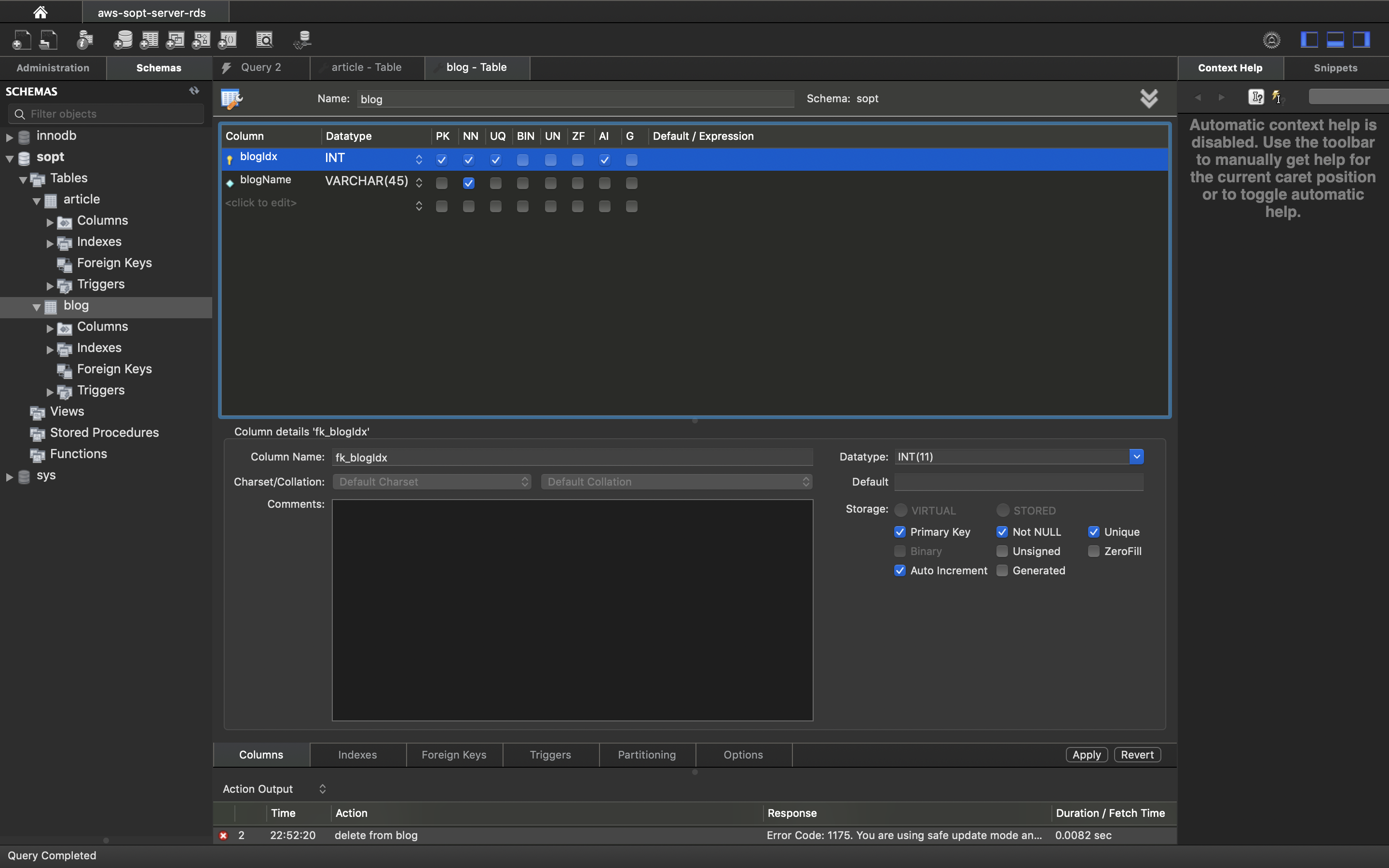Toggle UQ checkbox for blogName row
The width and height of the screenshot is (1389, 868).
coord(495,183)
